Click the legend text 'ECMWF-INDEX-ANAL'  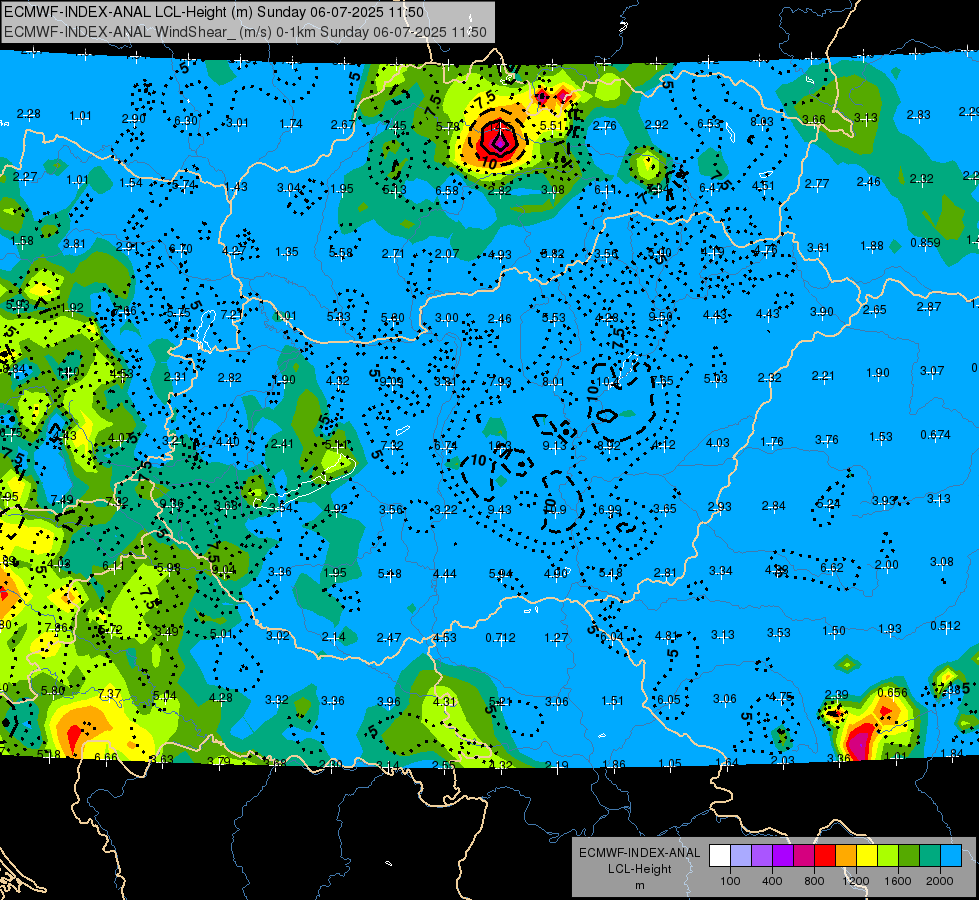pos(639,853)
